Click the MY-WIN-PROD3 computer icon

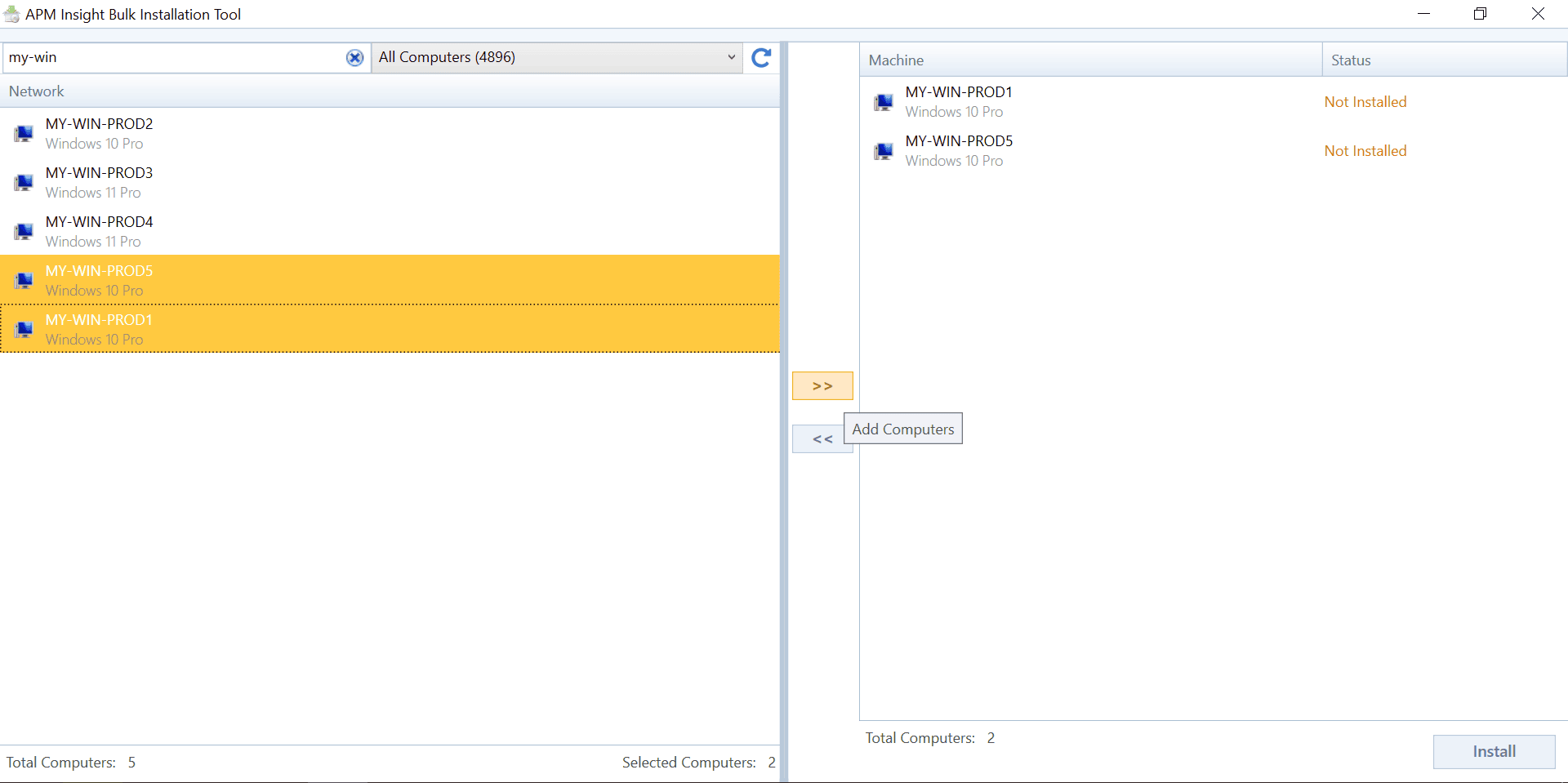tap(24, 183)
